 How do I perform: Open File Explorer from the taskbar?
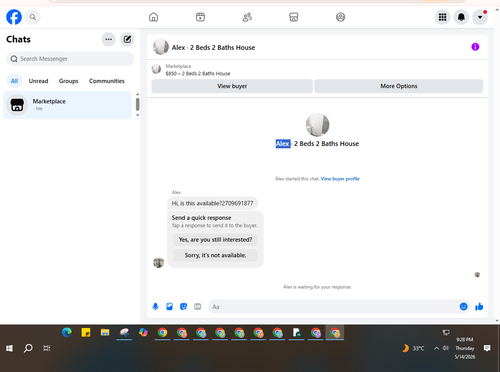tap(105, 332)
